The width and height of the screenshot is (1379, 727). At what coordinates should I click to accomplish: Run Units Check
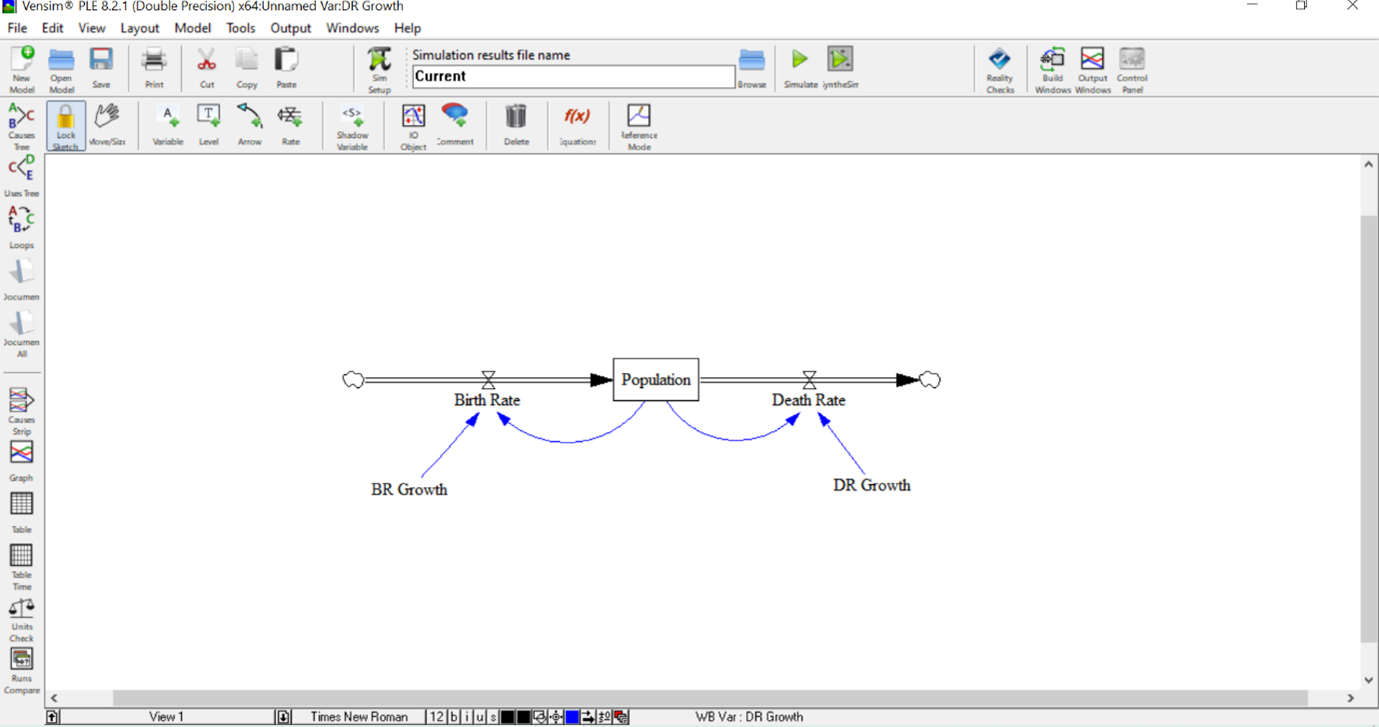tap(21, 620)
